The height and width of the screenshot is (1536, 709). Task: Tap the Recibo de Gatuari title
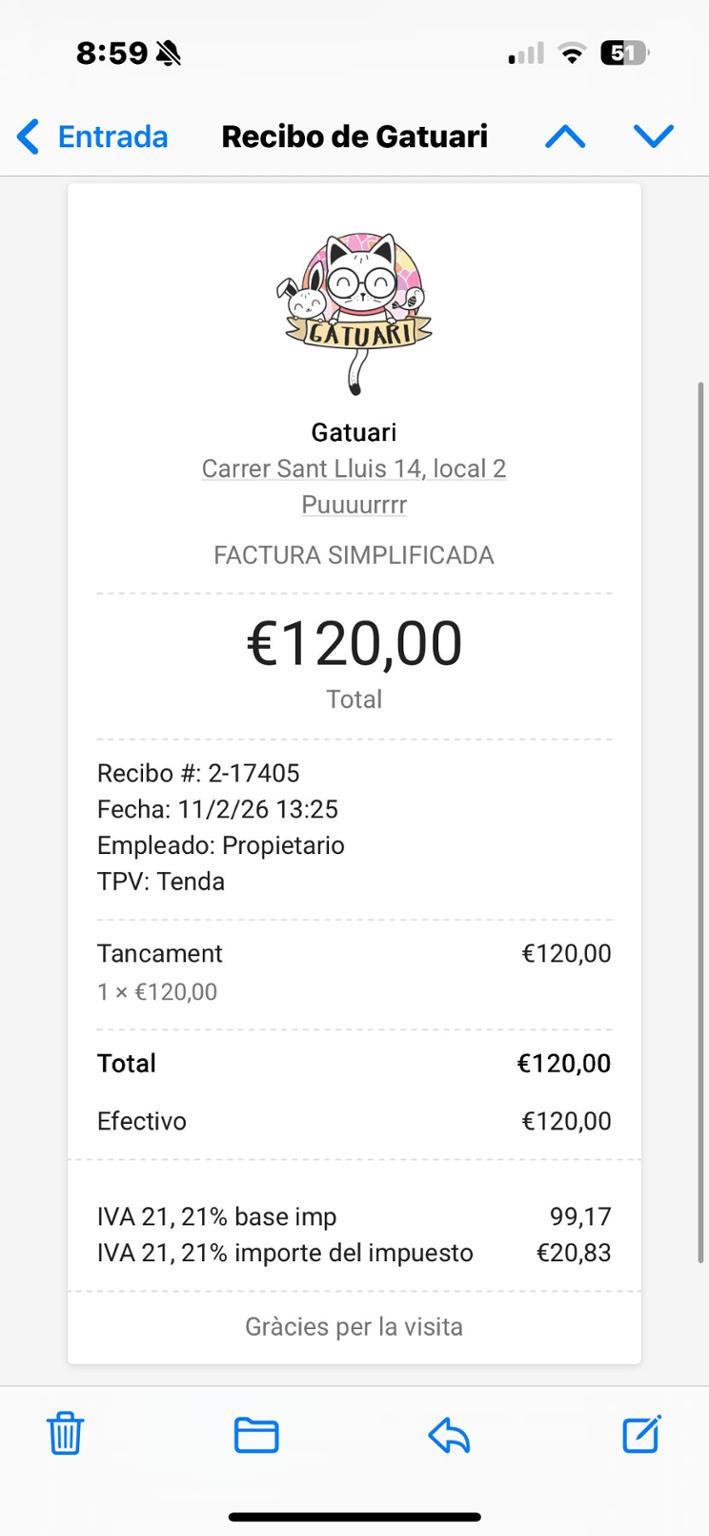click(354, 136)
